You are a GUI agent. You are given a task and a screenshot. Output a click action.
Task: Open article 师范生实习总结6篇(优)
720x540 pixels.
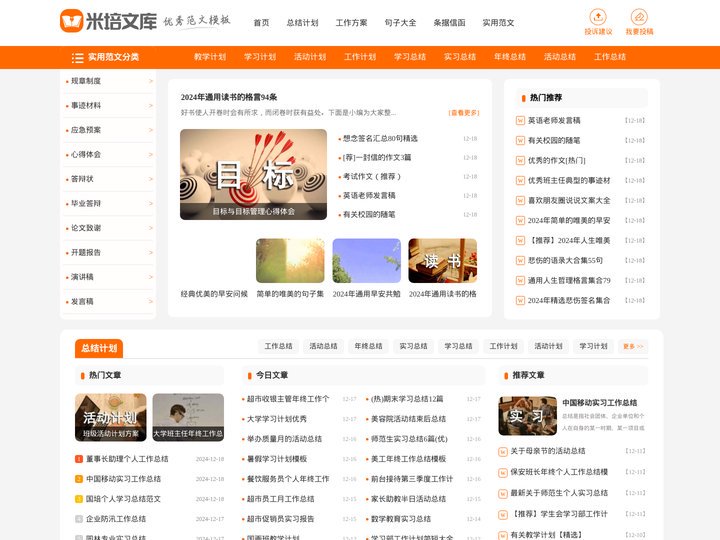point(409,439)
